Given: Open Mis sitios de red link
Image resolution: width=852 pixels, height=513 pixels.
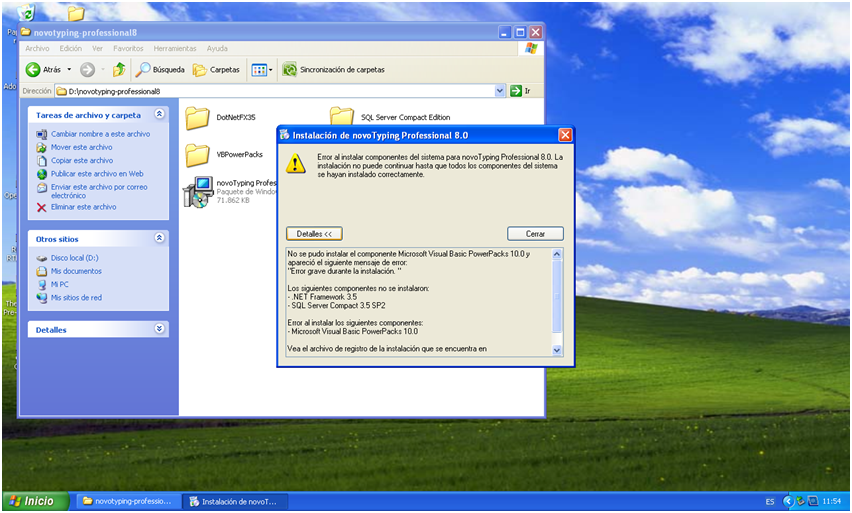Looking at the screenshot, I should tap(76, 298).
